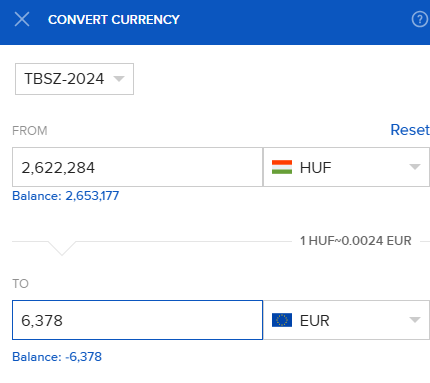This screenshot has height=383, width=430.
Task: Close the Convert Currency panel
Action: click(22, 19)
